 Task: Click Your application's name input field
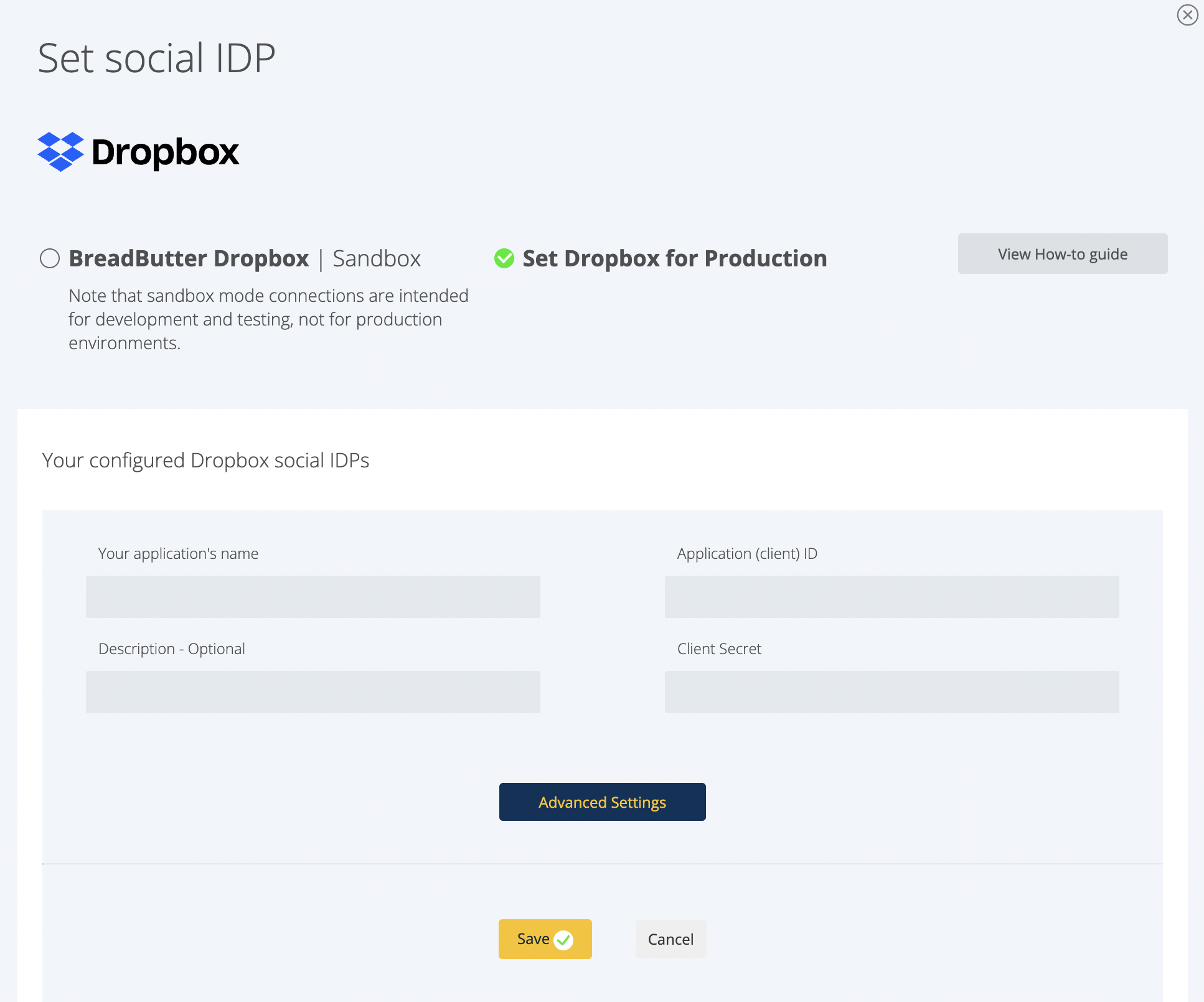coord(312,597)
